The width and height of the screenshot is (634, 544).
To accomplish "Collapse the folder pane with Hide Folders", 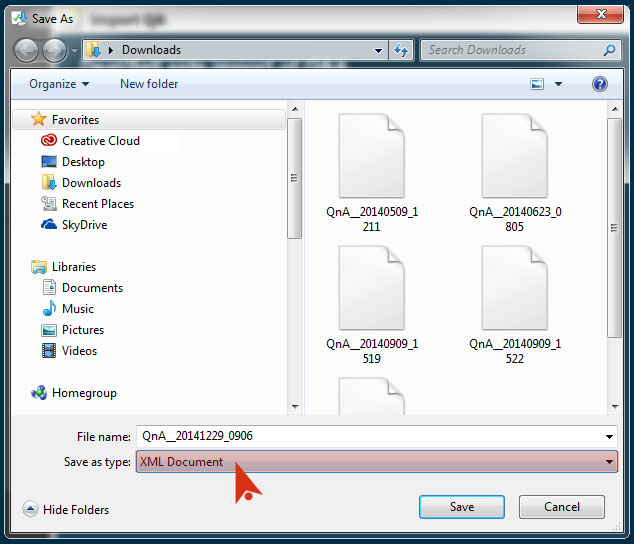I will 66,509.
